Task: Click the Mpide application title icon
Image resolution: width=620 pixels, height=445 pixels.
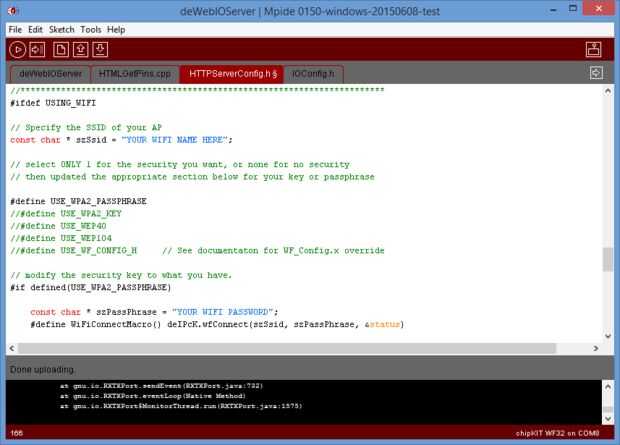Action: pos(12,11)
